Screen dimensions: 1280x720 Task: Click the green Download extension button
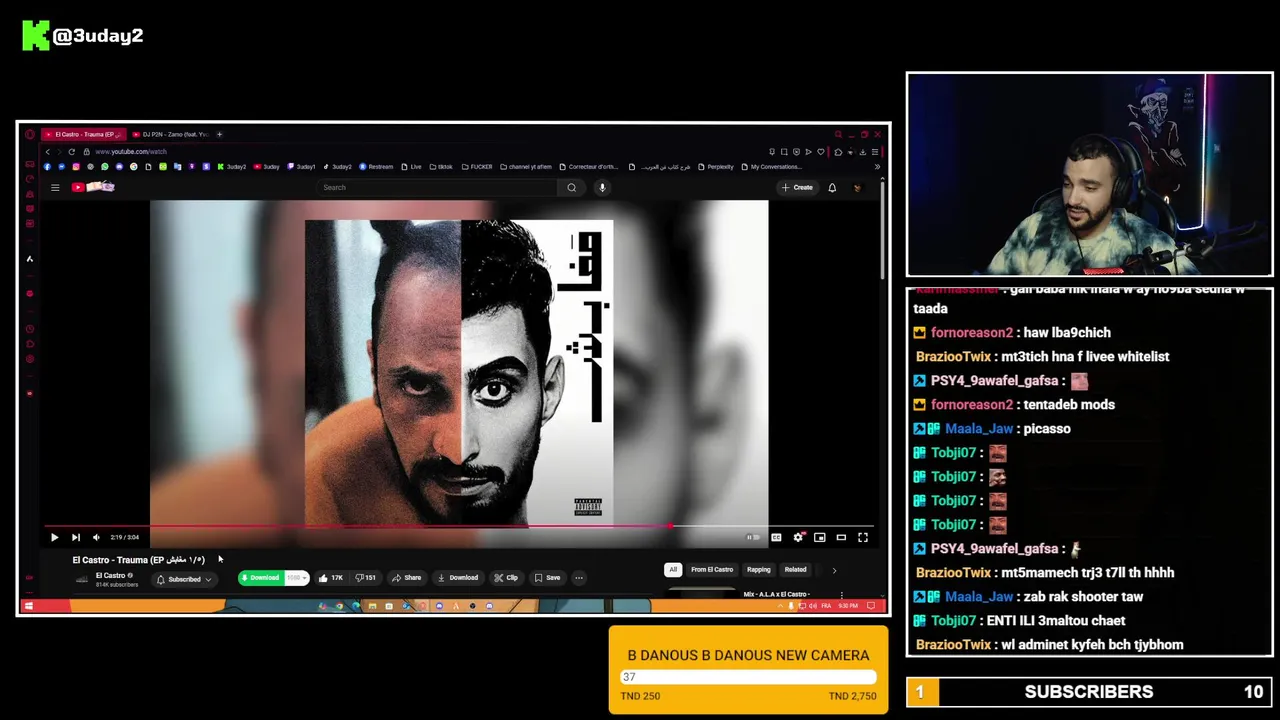pyautogui.click(x=260, y=578)
